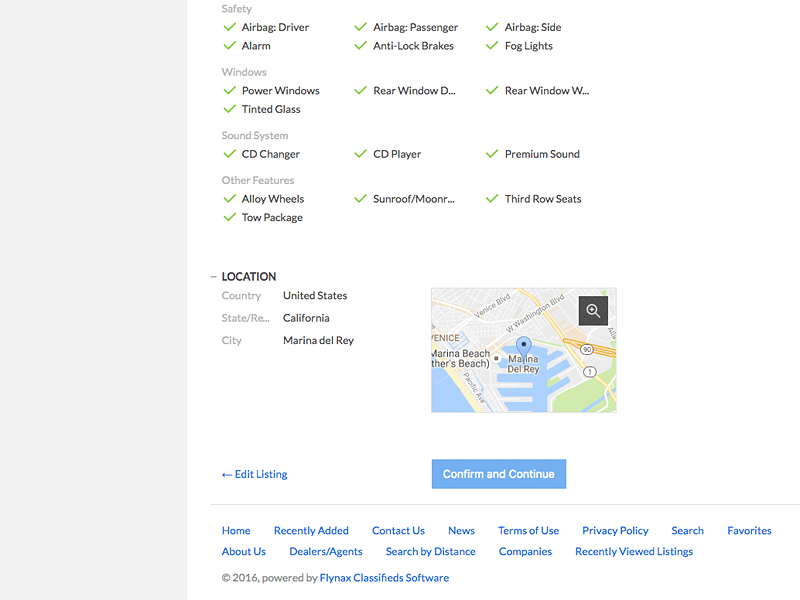The width and height of the screenshot is (800, 600).
Task: Click the checkmark beside Sunroof/Moonr...
Action: (x=361, y=198)
